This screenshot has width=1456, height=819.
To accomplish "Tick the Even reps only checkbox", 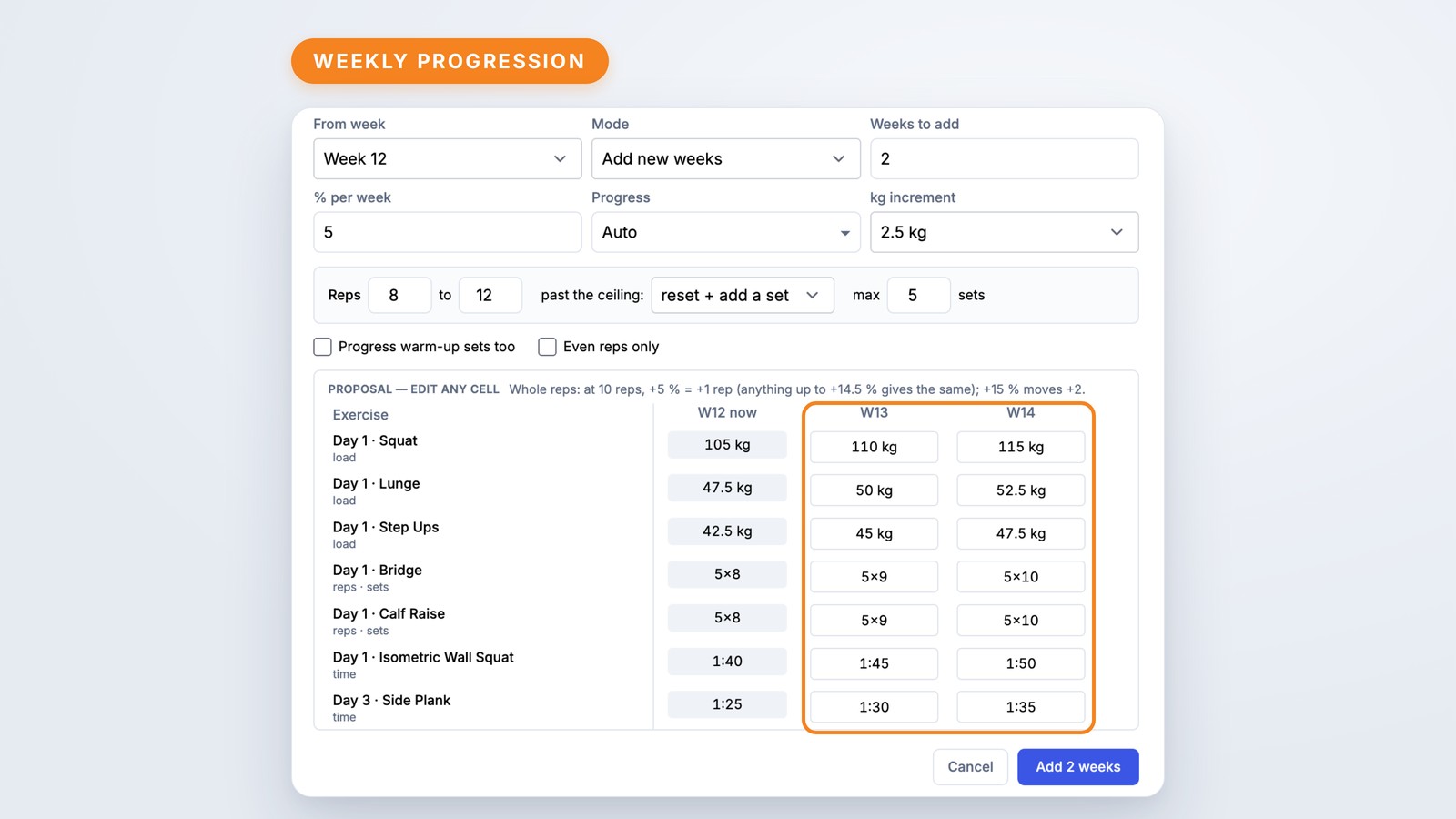I will 547,347.
